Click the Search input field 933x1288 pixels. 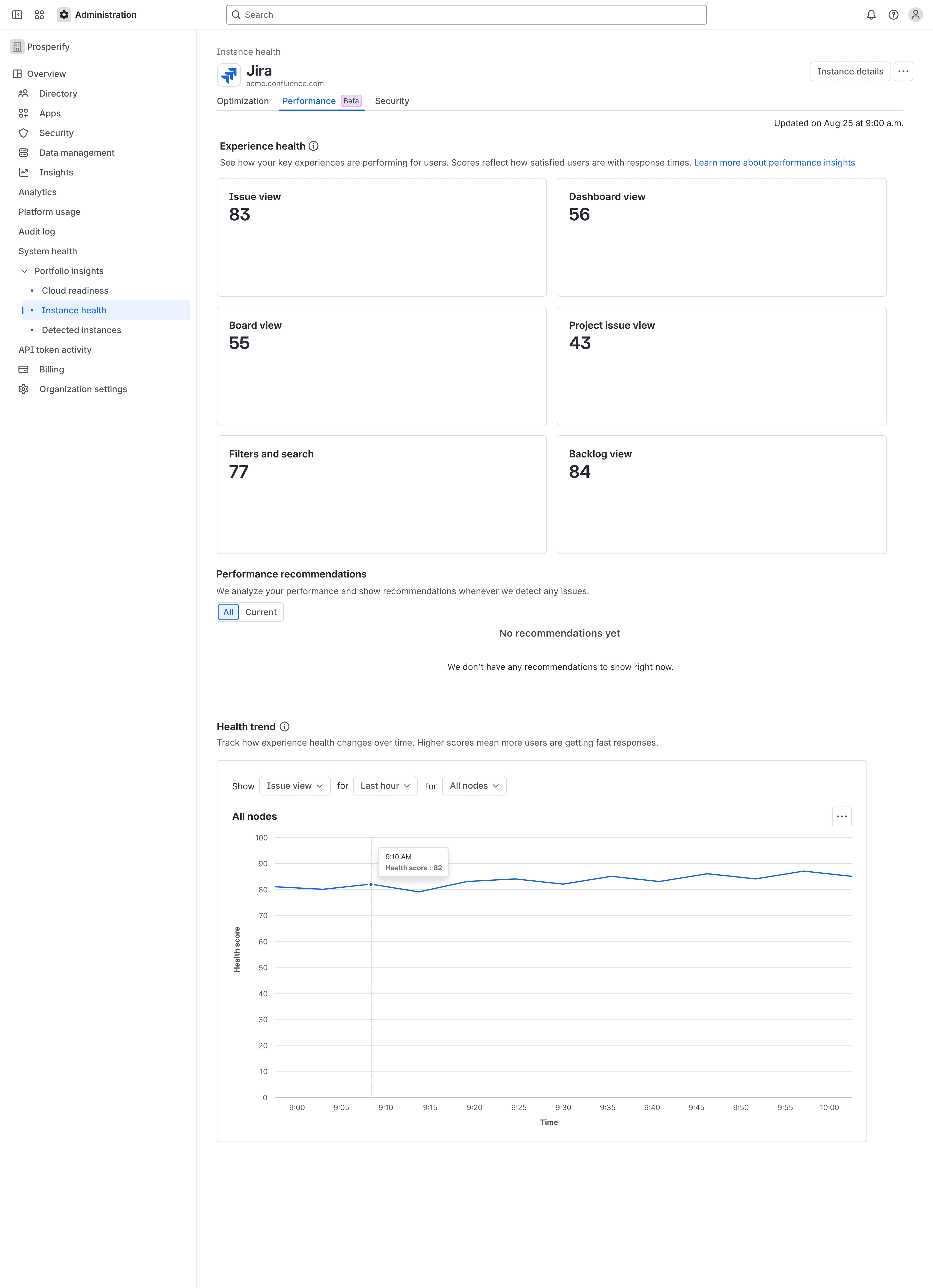point(466,15)
